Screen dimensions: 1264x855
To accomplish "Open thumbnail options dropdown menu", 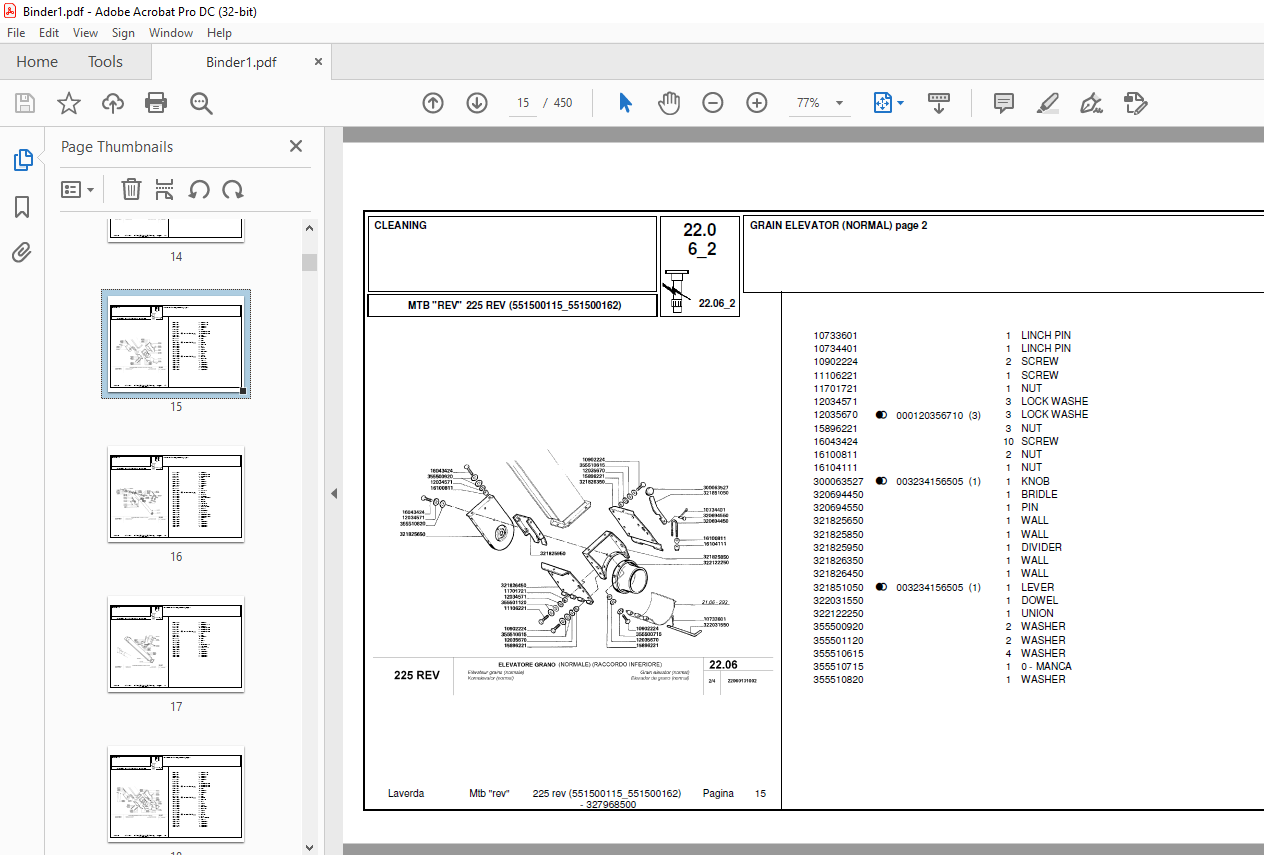I will pos(78,189).
